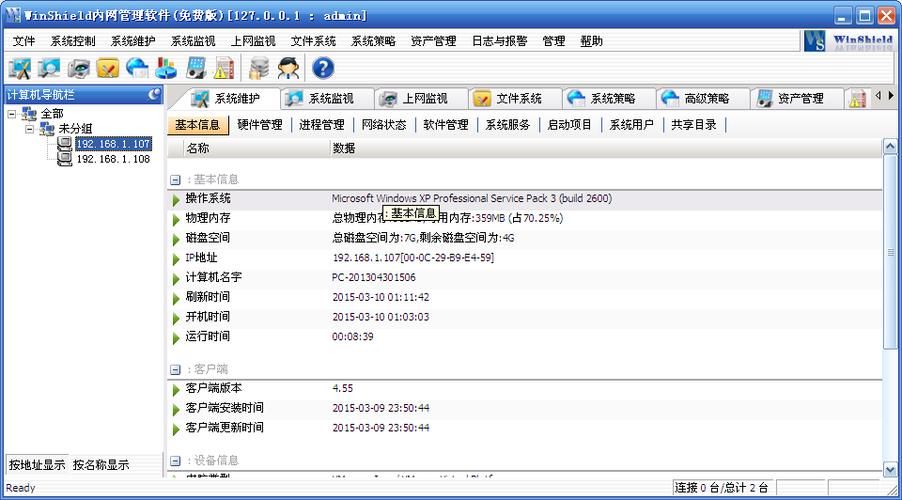The width and height of the screenshot is (902, 500).
Task: Open the 资产管理 menu
Action: tap(433, 41)
